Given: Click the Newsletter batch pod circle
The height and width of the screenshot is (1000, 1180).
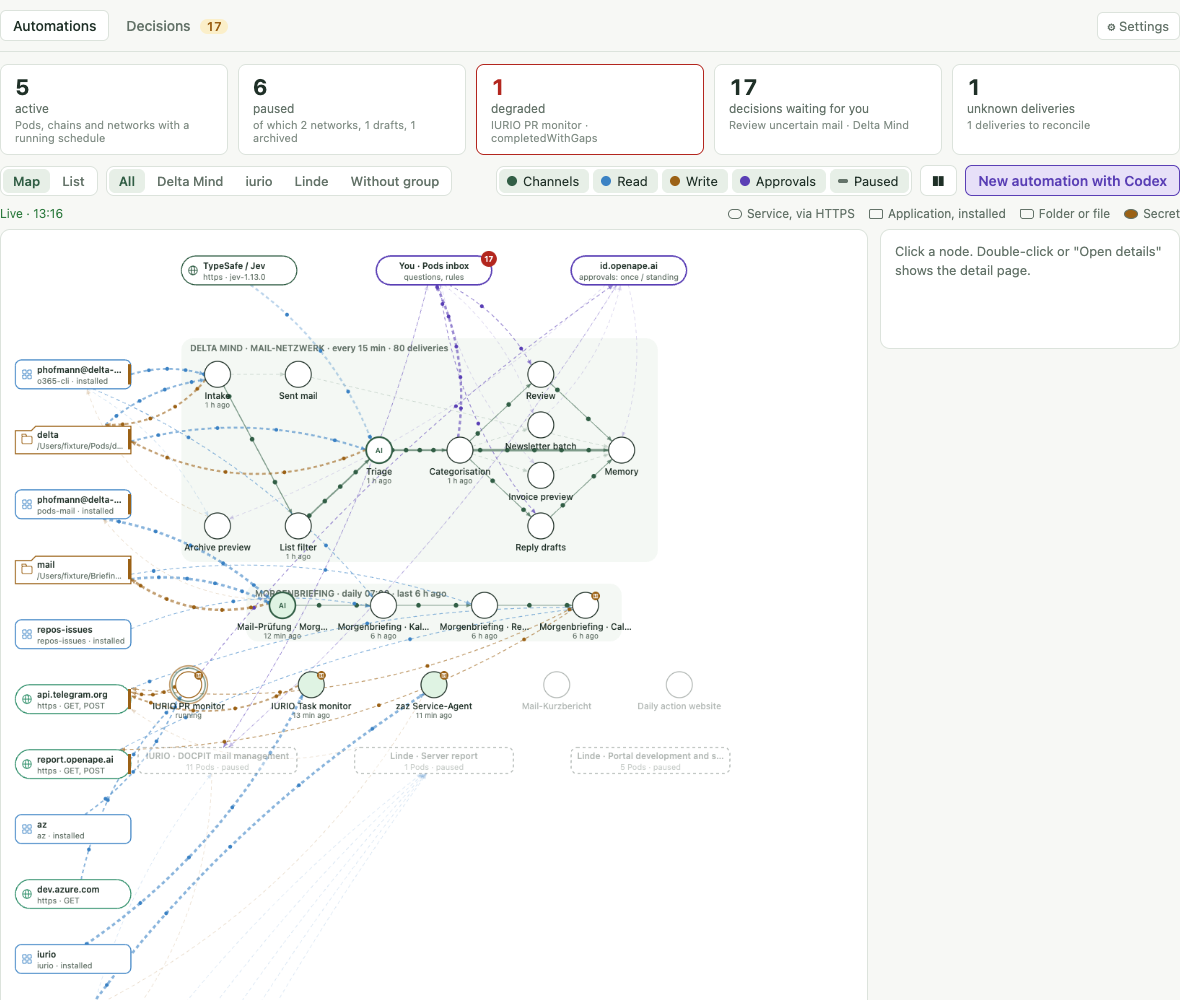Looking at the screenshot, I should tap(540, 424).
